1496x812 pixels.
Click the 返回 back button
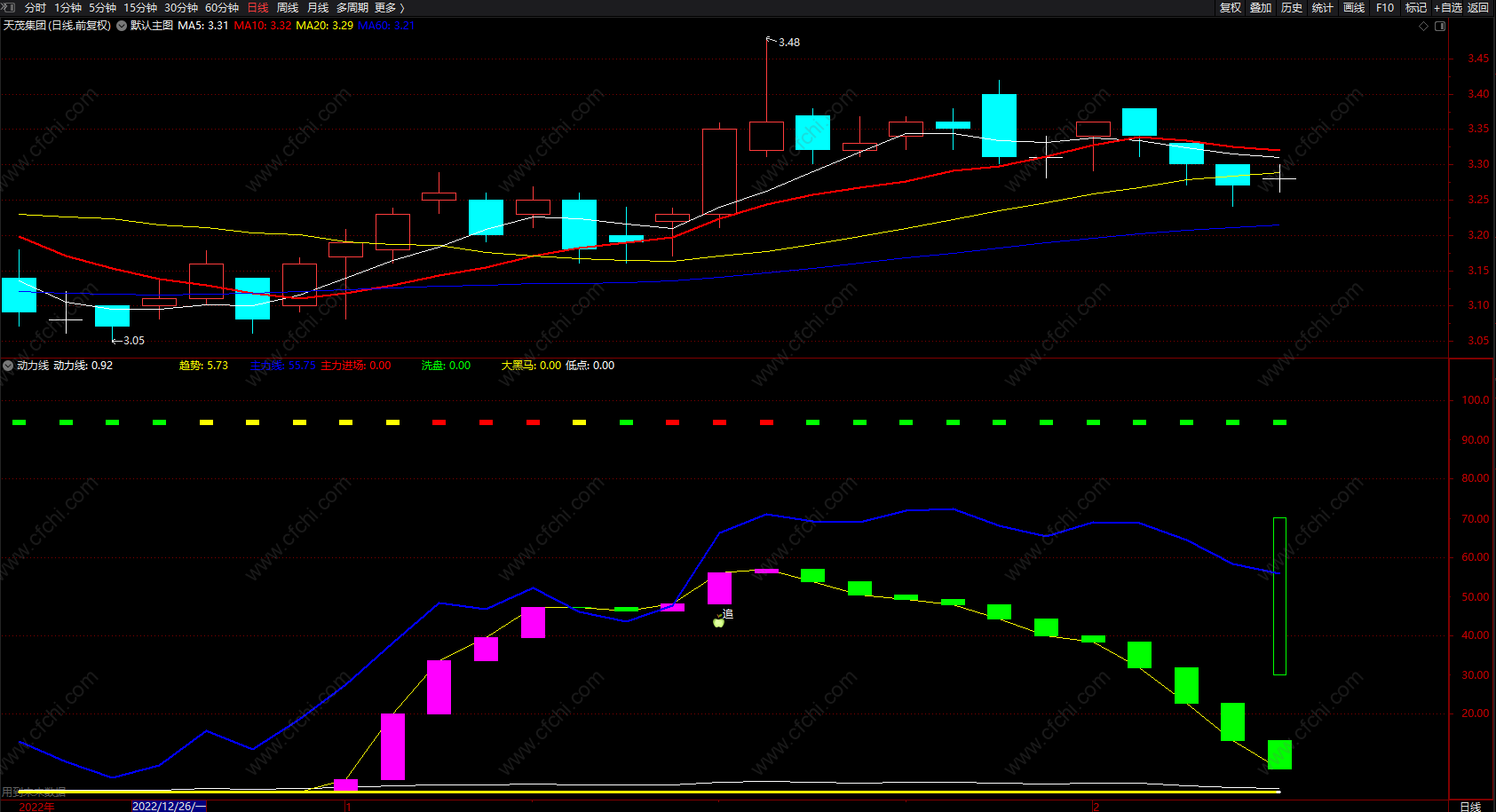click(1478, 8)
